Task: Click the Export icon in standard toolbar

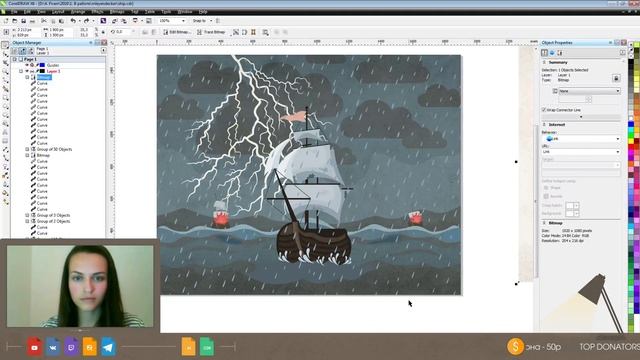Action: click(x=124, y=21)
